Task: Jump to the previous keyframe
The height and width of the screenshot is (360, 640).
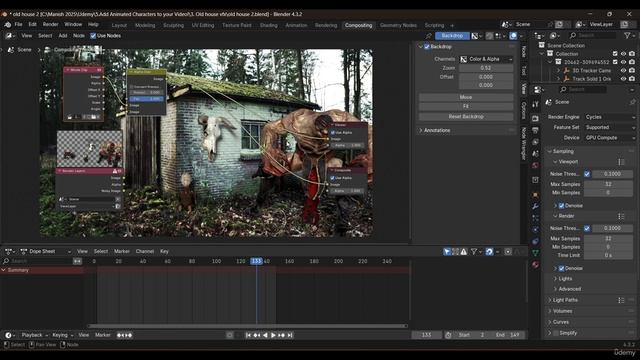Action: click(257, 335)
